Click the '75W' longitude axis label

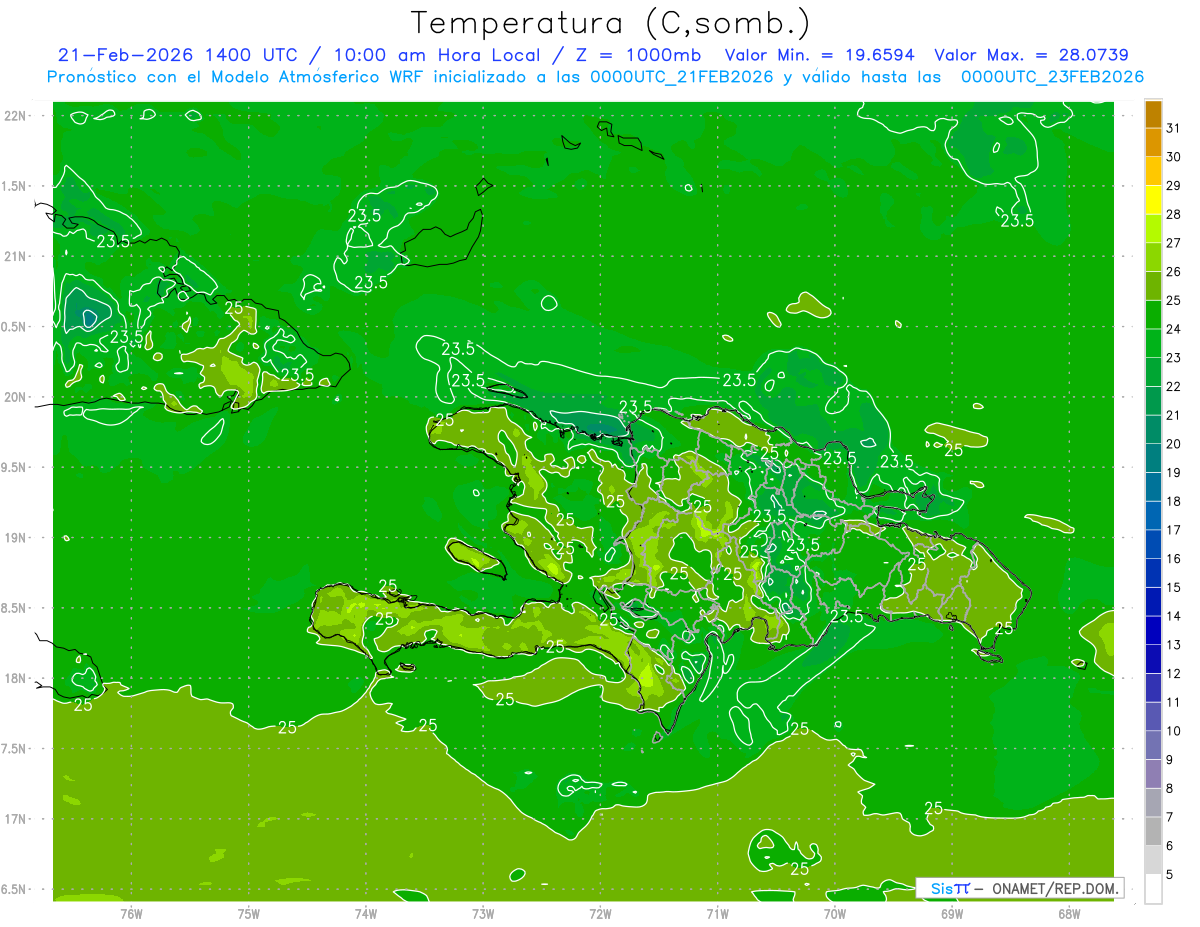pyautogui.click(x=249, y=913)
